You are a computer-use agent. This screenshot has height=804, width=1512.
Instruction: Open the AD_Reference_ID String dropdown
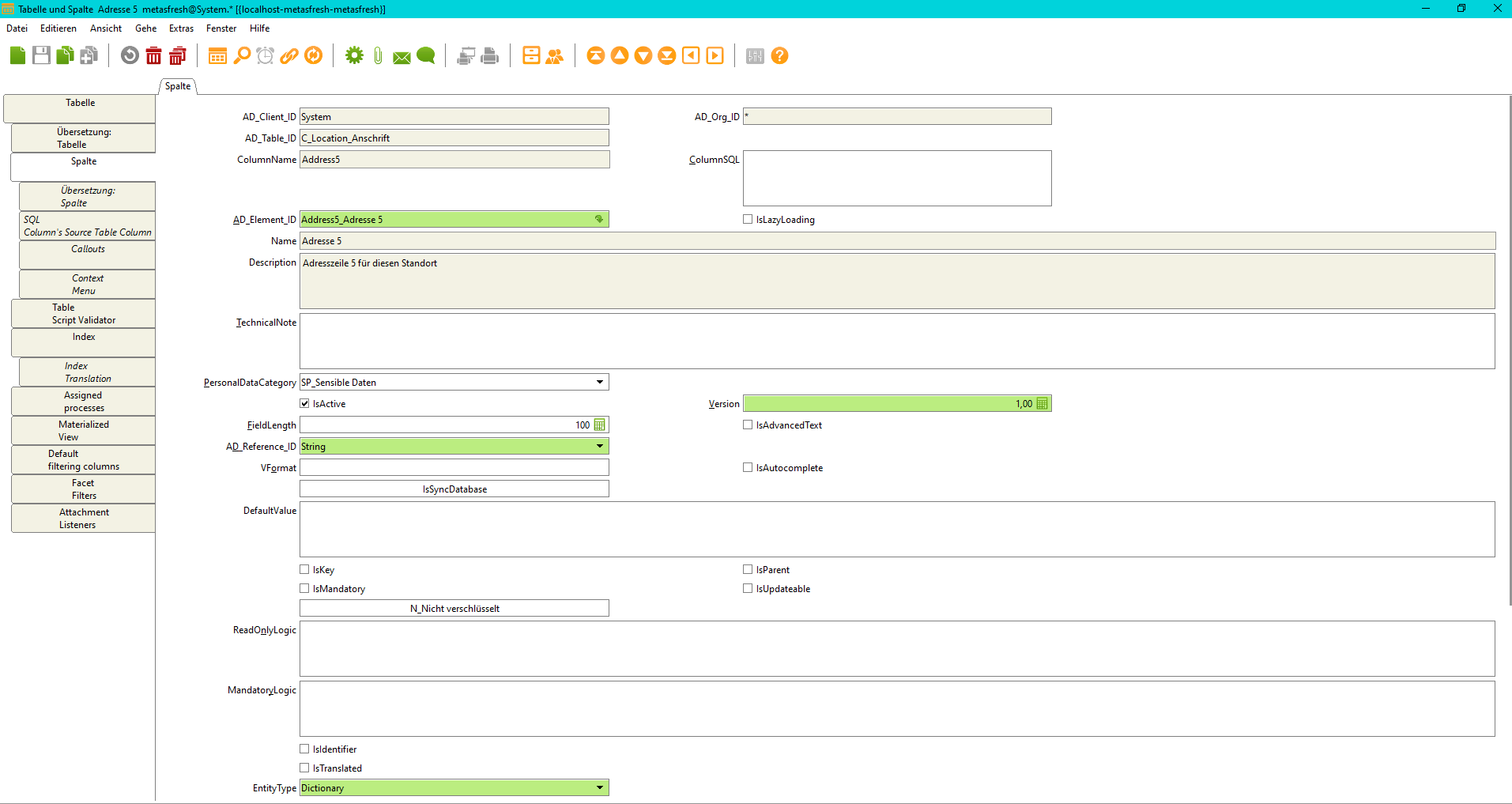600,446
